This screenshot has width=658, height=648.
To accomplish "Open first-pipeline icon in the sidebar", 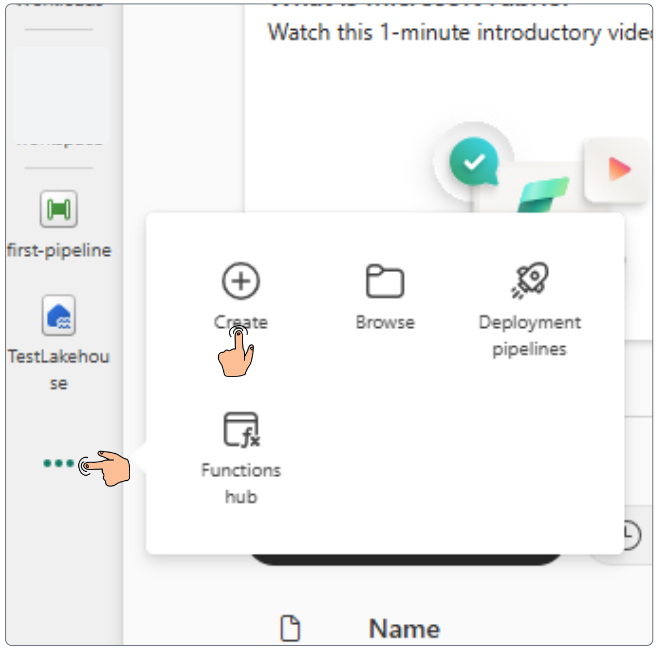I will 59,209.
